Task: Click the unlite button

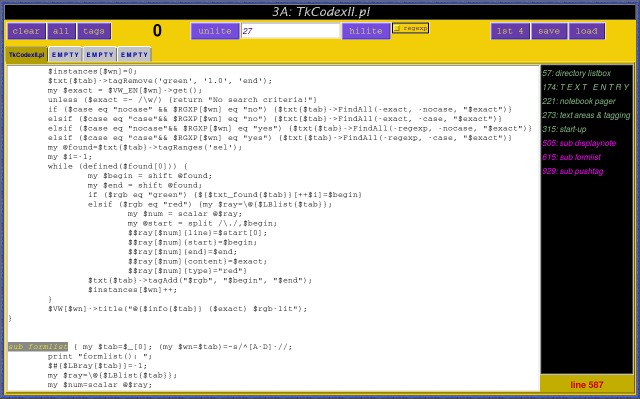Action: coord(215,31)
